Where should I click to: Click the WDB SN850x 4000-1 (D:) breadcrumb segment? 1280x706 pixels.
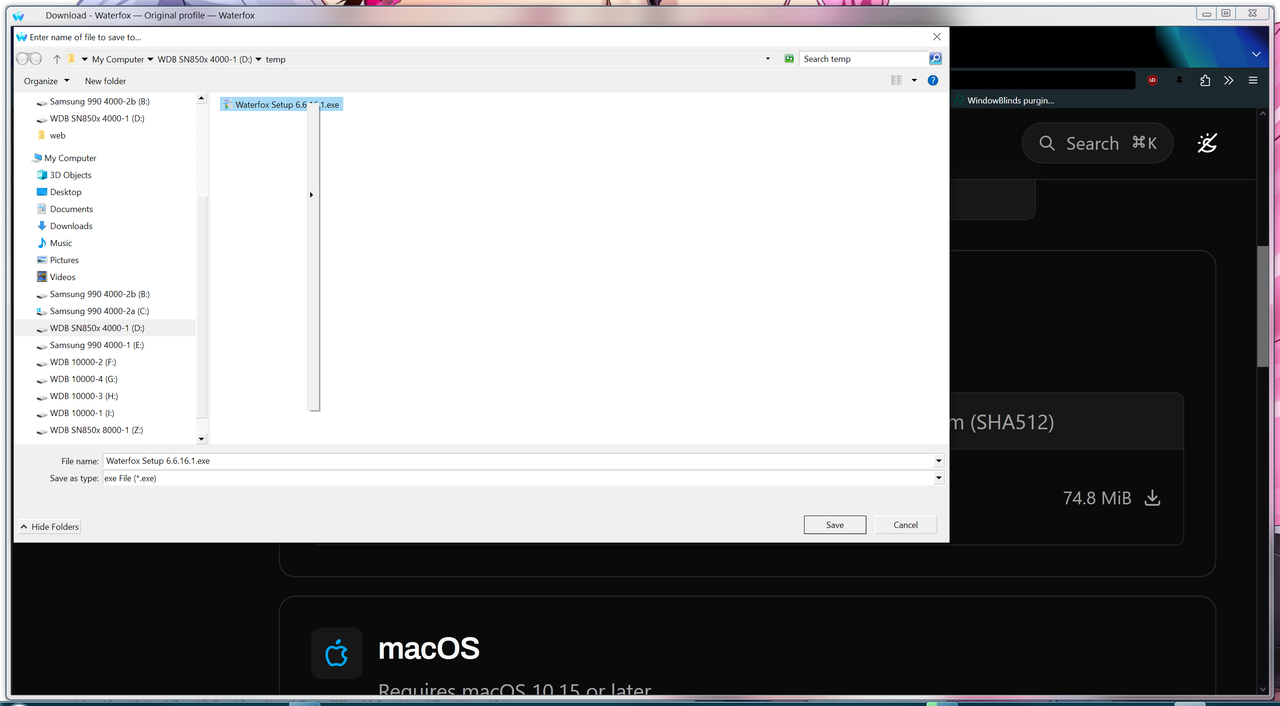click(205, 59)
